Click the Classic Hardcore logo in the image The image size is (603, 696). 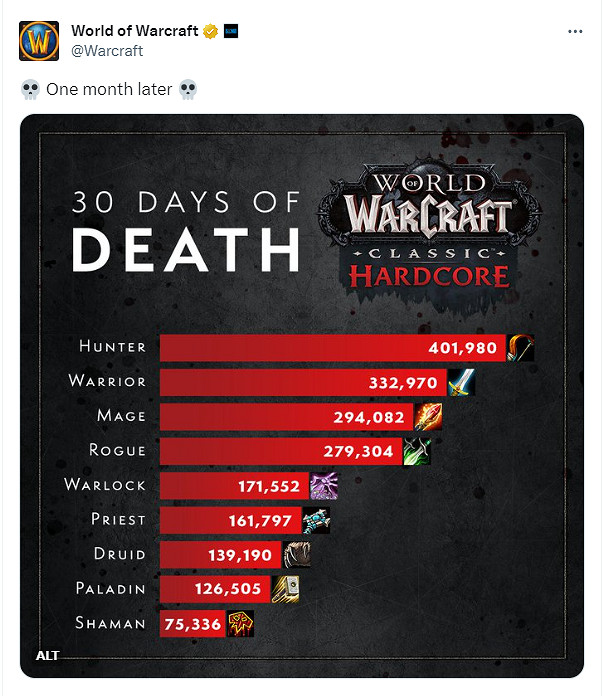coord(429,230)
